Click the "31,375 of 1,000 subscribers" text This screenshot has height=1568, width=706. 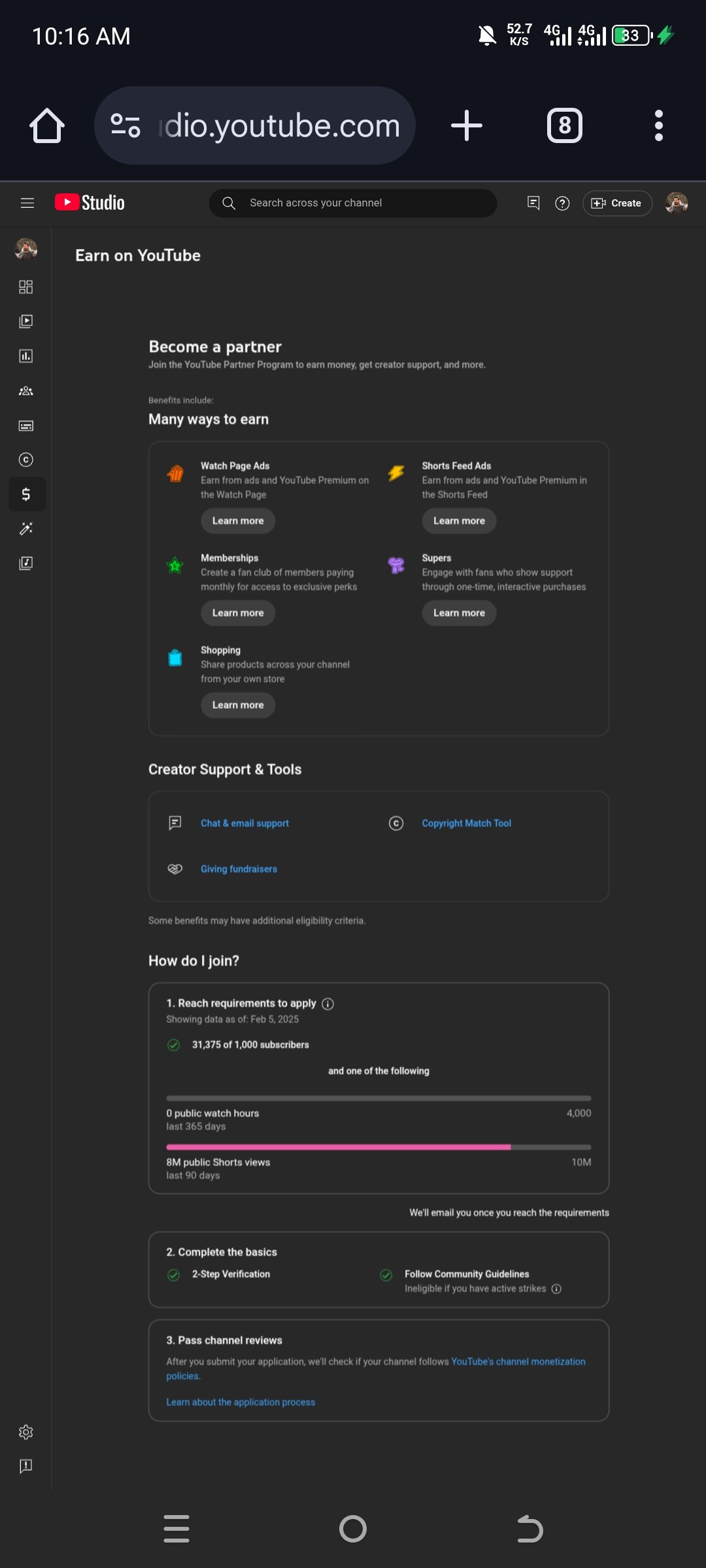pos(250,1045)
